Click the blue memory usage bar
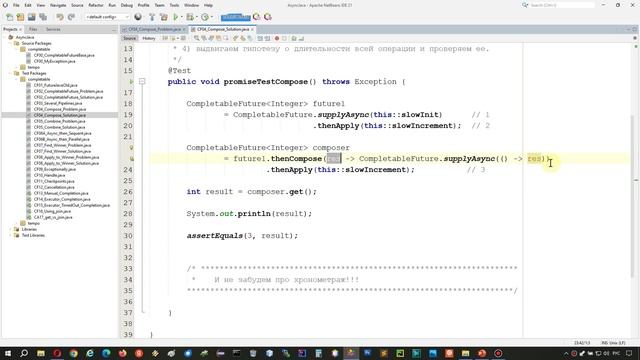Screen dimensions: 640x360 tap(236, 17)
